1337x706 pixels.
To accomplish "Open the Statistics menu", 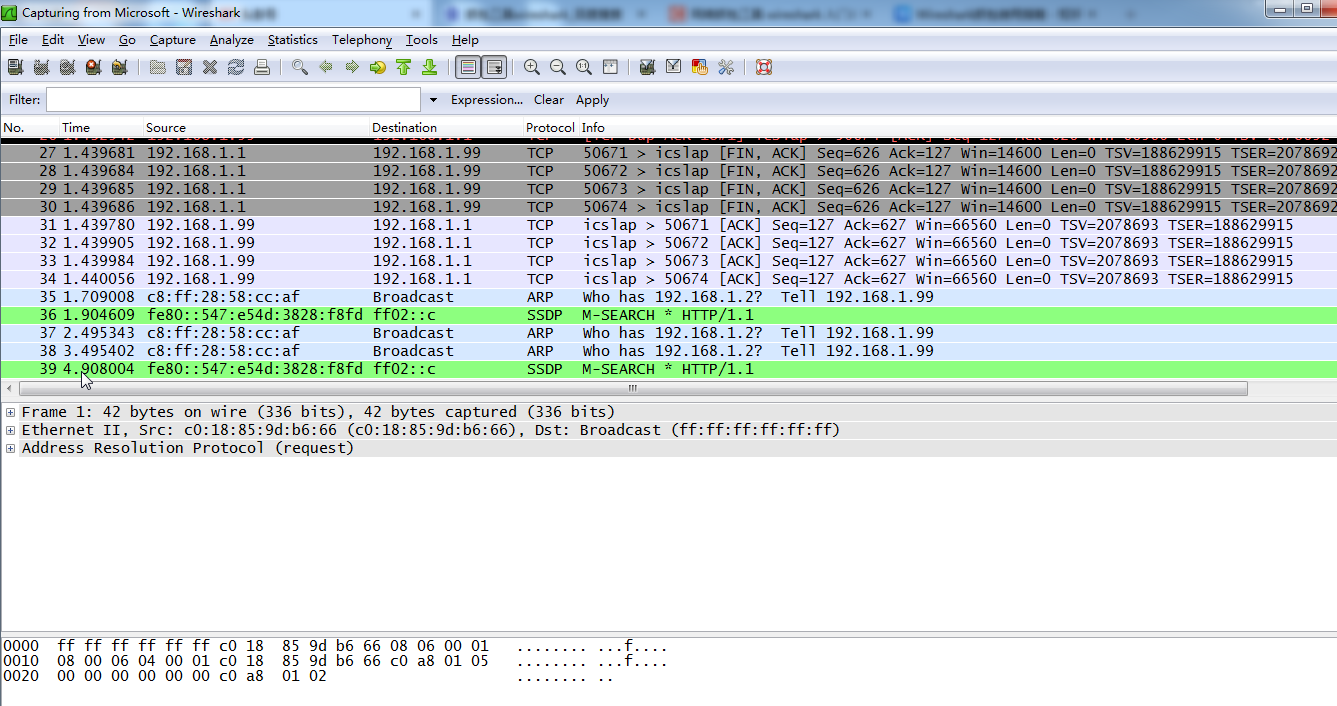I will [293, 40].
